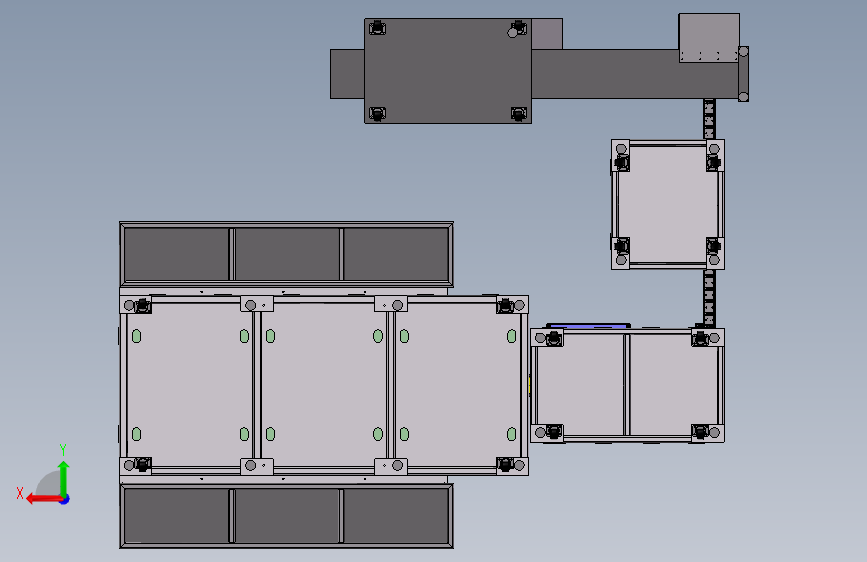
Task: Select the left compartment of the lower dark tray
Action: coord(176,516)
